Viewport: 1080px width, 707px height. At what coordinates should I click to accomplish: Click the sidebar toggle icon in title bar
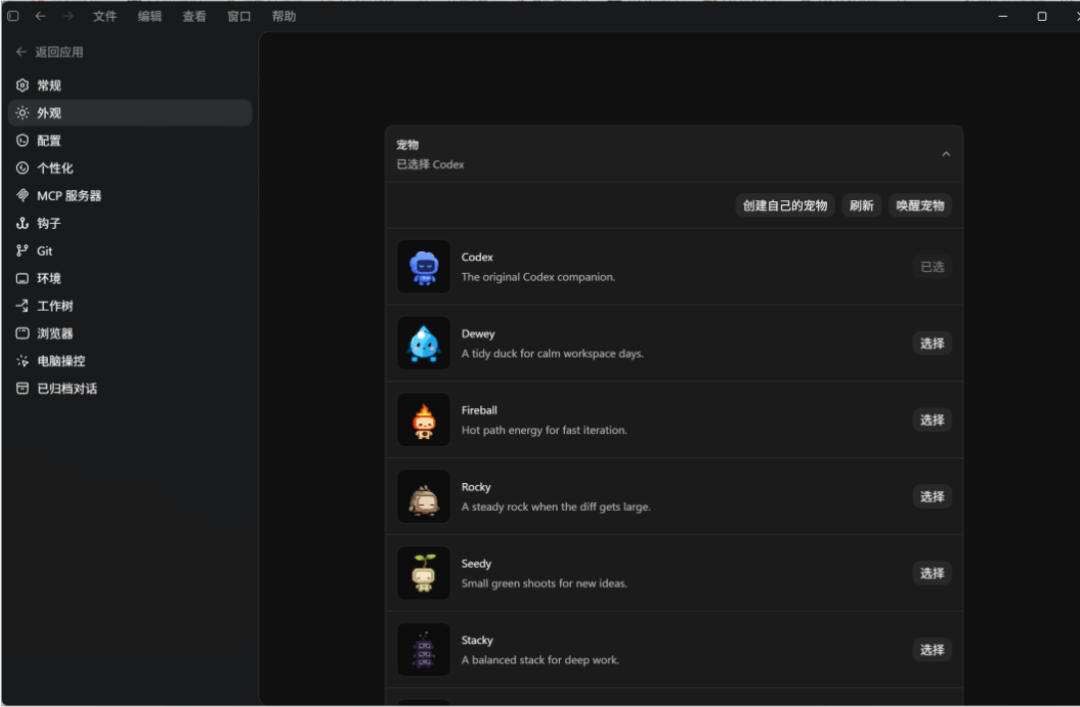tap(13, 16)
